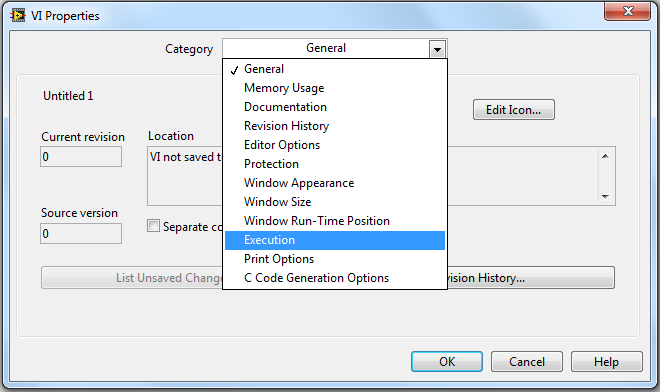Click the Location box scroll up arrow
This screenshot has height=392, width=660.
(x=605, y=156)
